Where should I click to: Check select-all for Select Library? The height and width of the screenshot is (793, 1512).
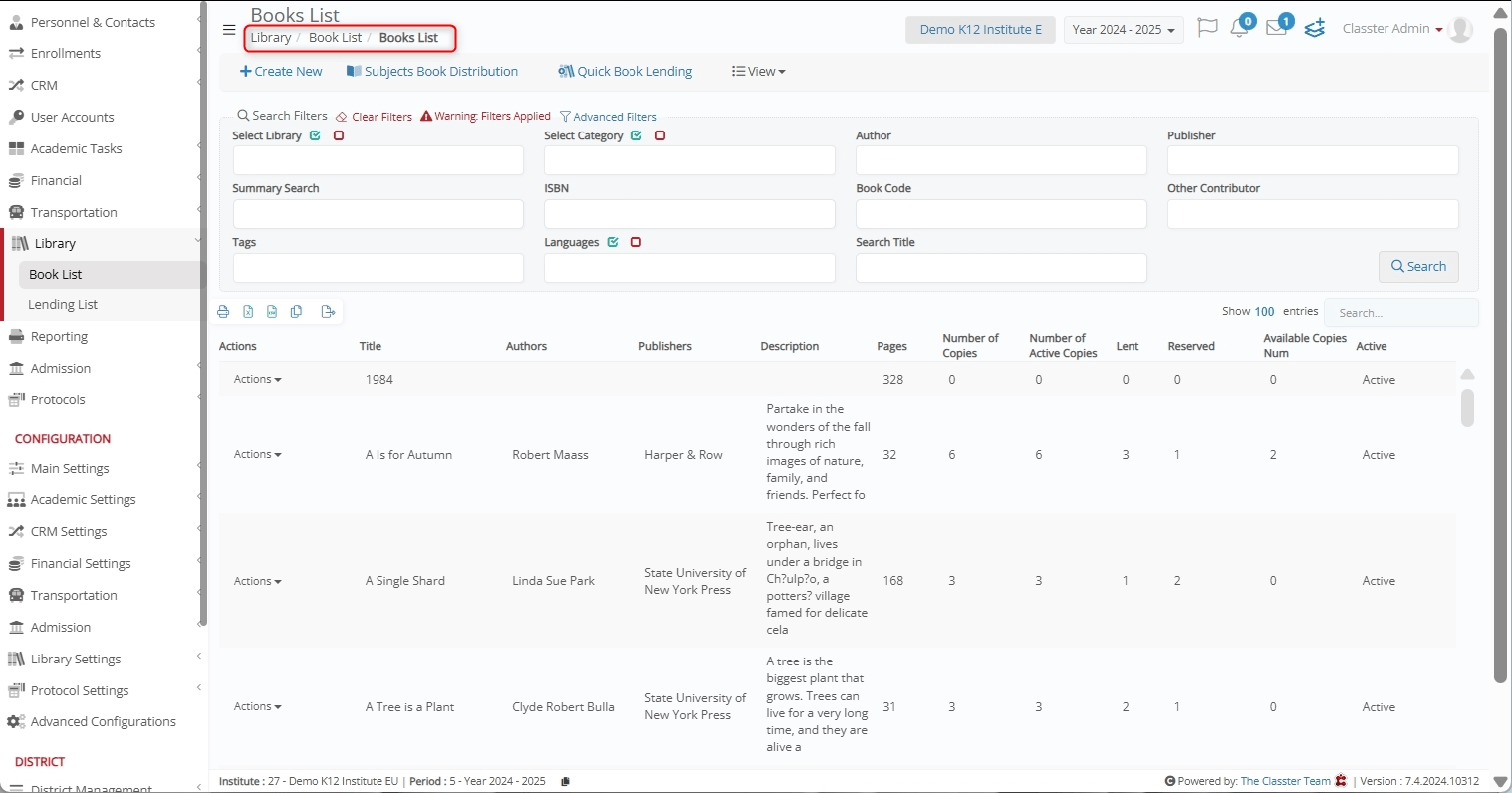click(316, 135)
